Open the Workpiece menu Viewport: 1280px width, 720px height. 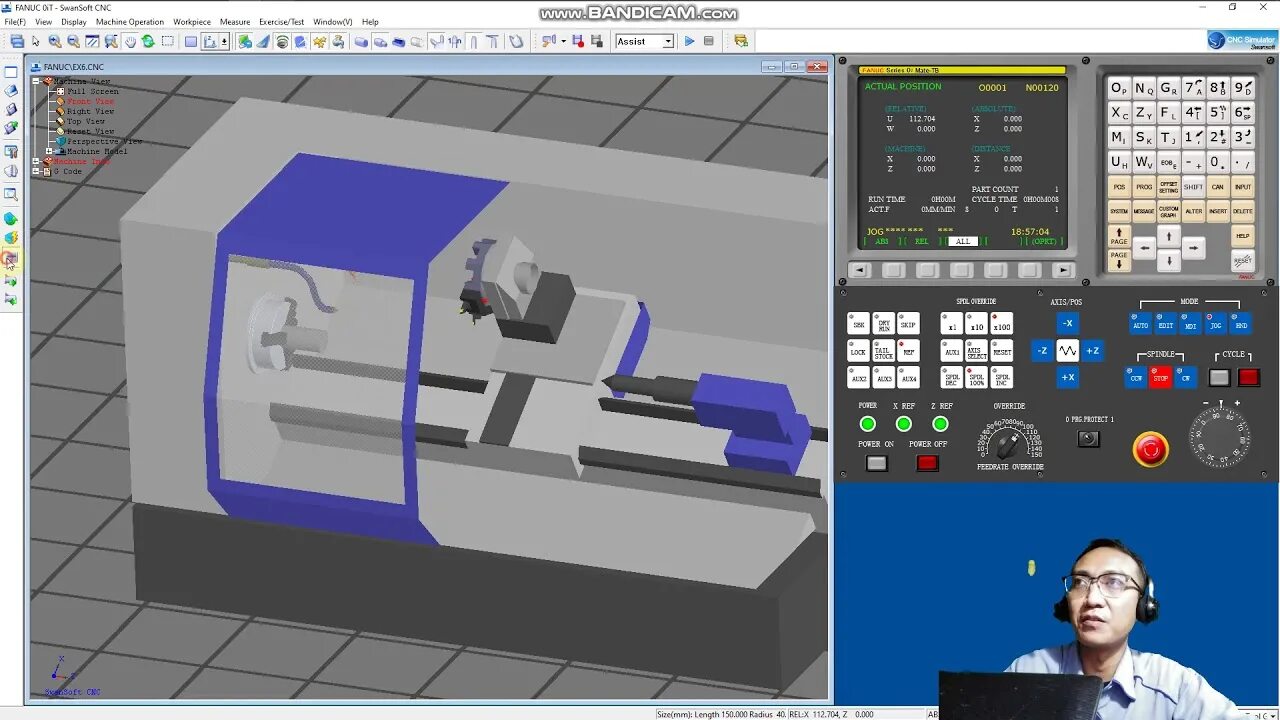[192, 21]
